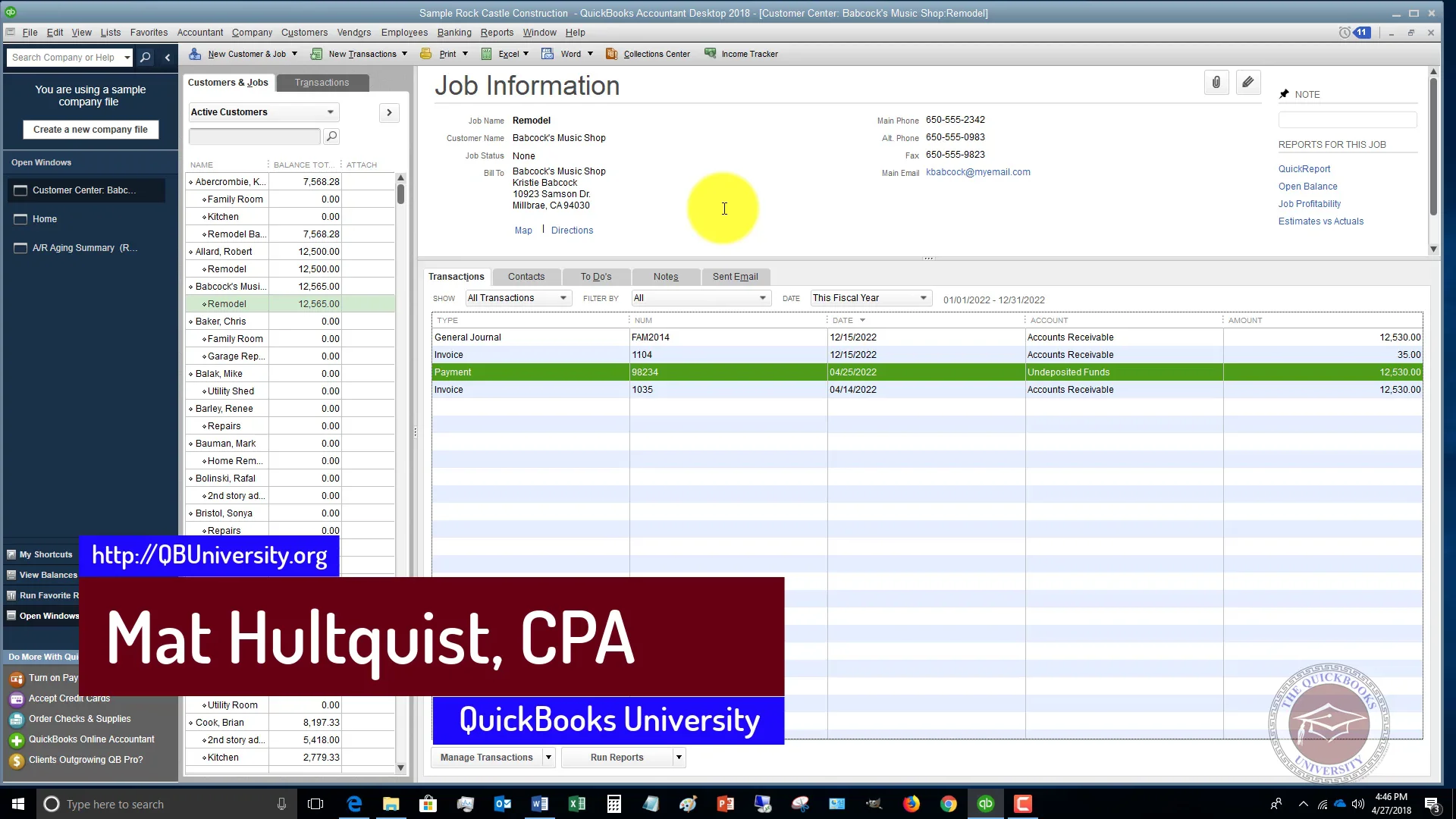Open Search Company or Help dropdown arrow
Screen dimensions: 1456x819
point(127,57)
